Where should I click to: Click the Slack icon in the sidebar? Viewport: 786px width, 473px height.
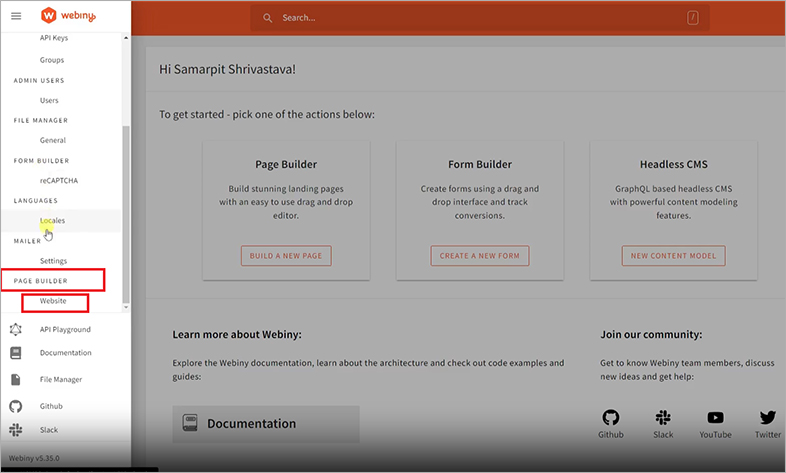pyautogui.click(x=16, y=430)
